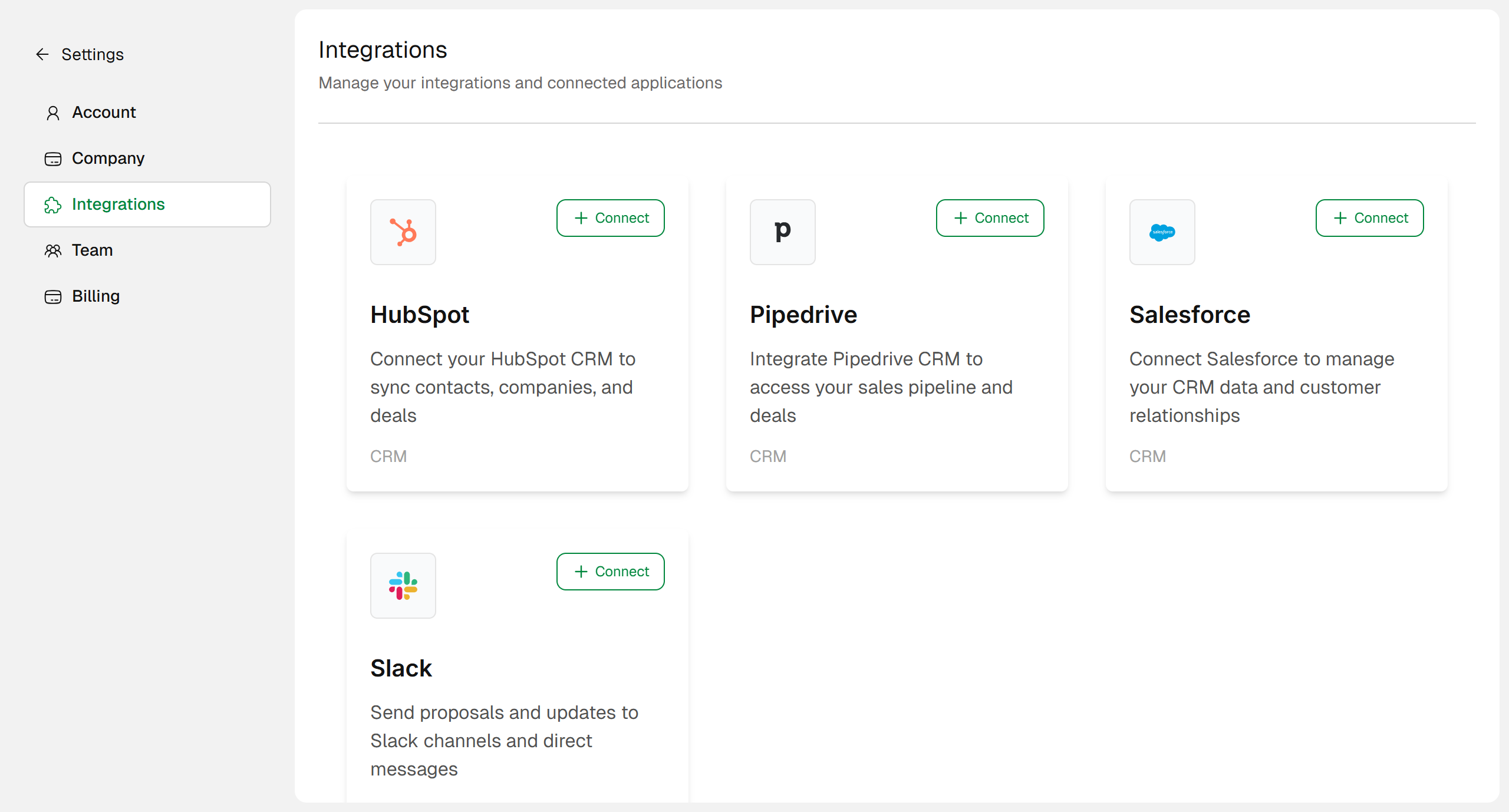Viewport: 1509px width, 812px height.
Task: Open the Company settings section
Action: click(x=108, y=159)
